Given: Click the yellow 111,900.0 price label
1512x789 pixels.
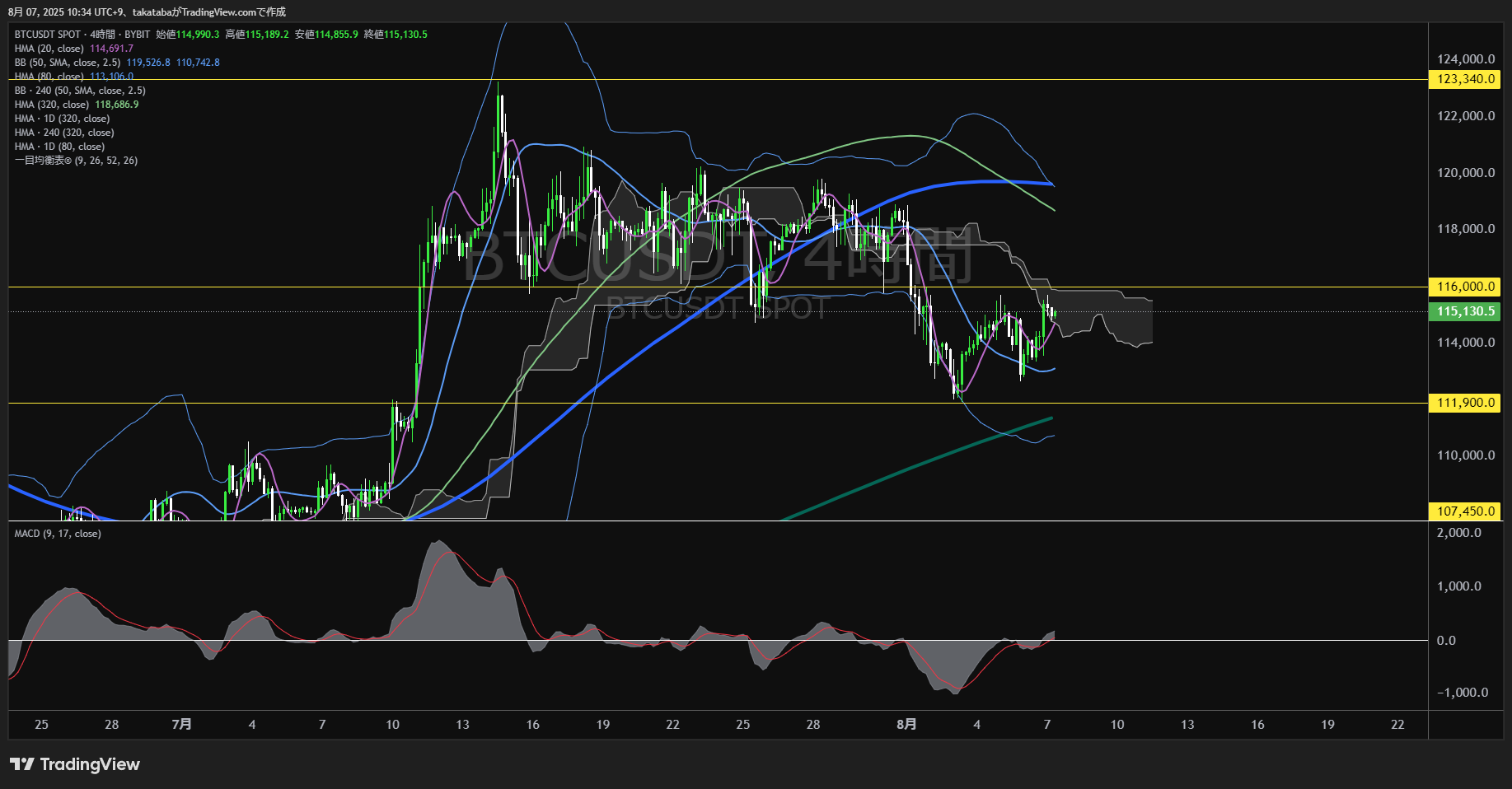Looking at the screenshot, I should point(1464,403).
